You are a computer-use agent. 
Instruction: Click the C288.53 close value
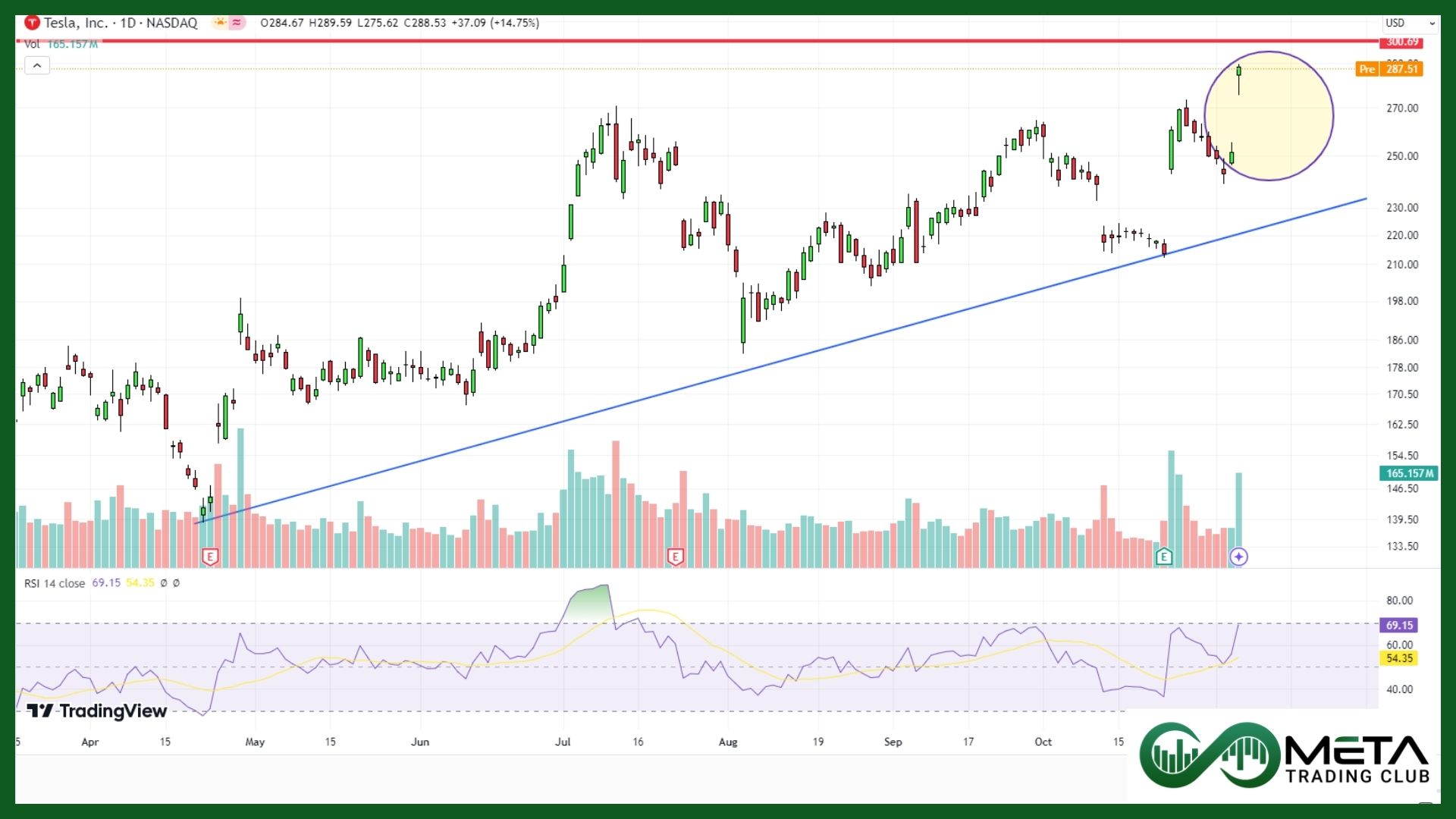click(425, 23)
